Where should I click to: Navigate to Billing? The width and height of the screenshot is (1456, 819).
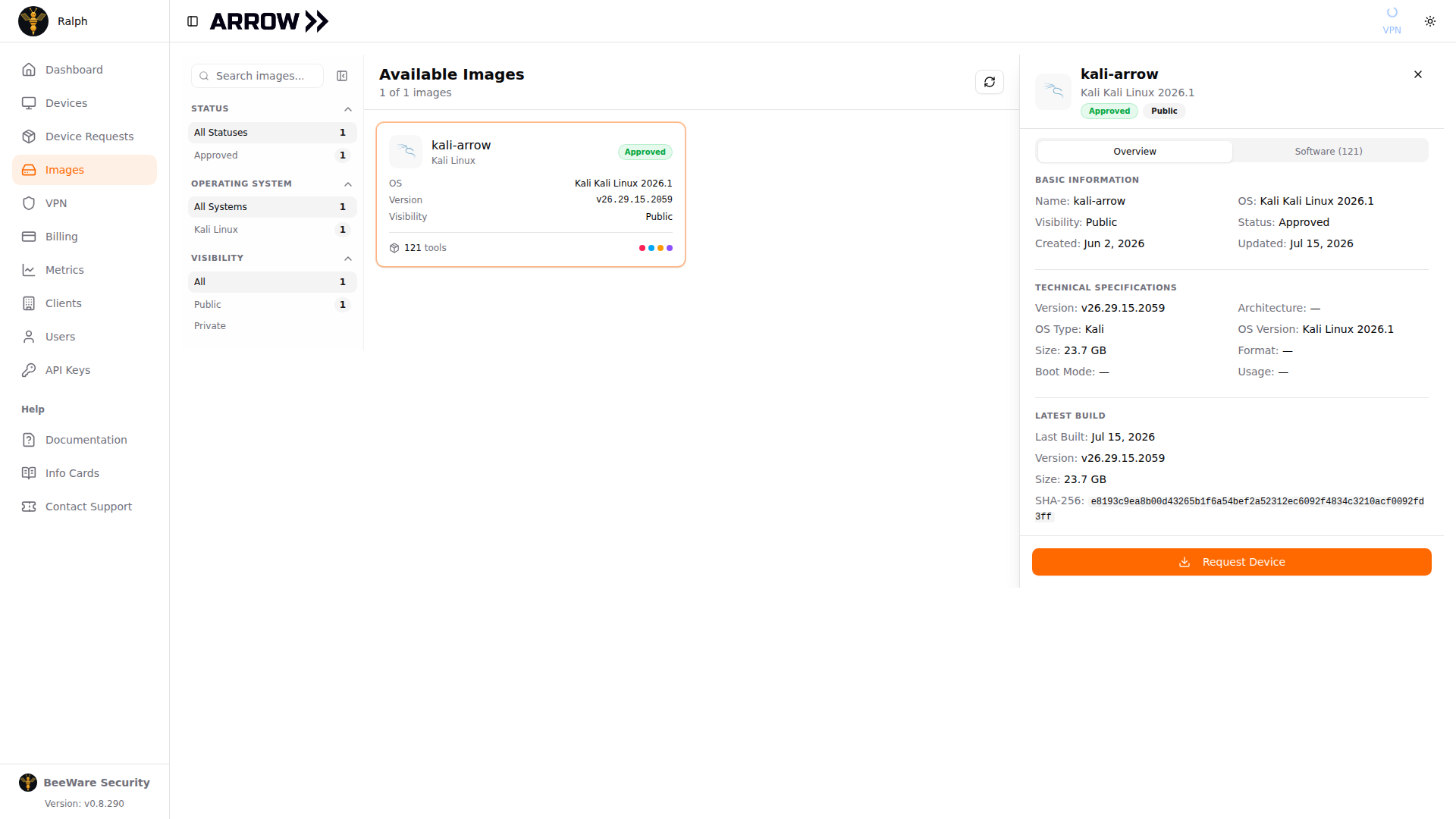84,237
